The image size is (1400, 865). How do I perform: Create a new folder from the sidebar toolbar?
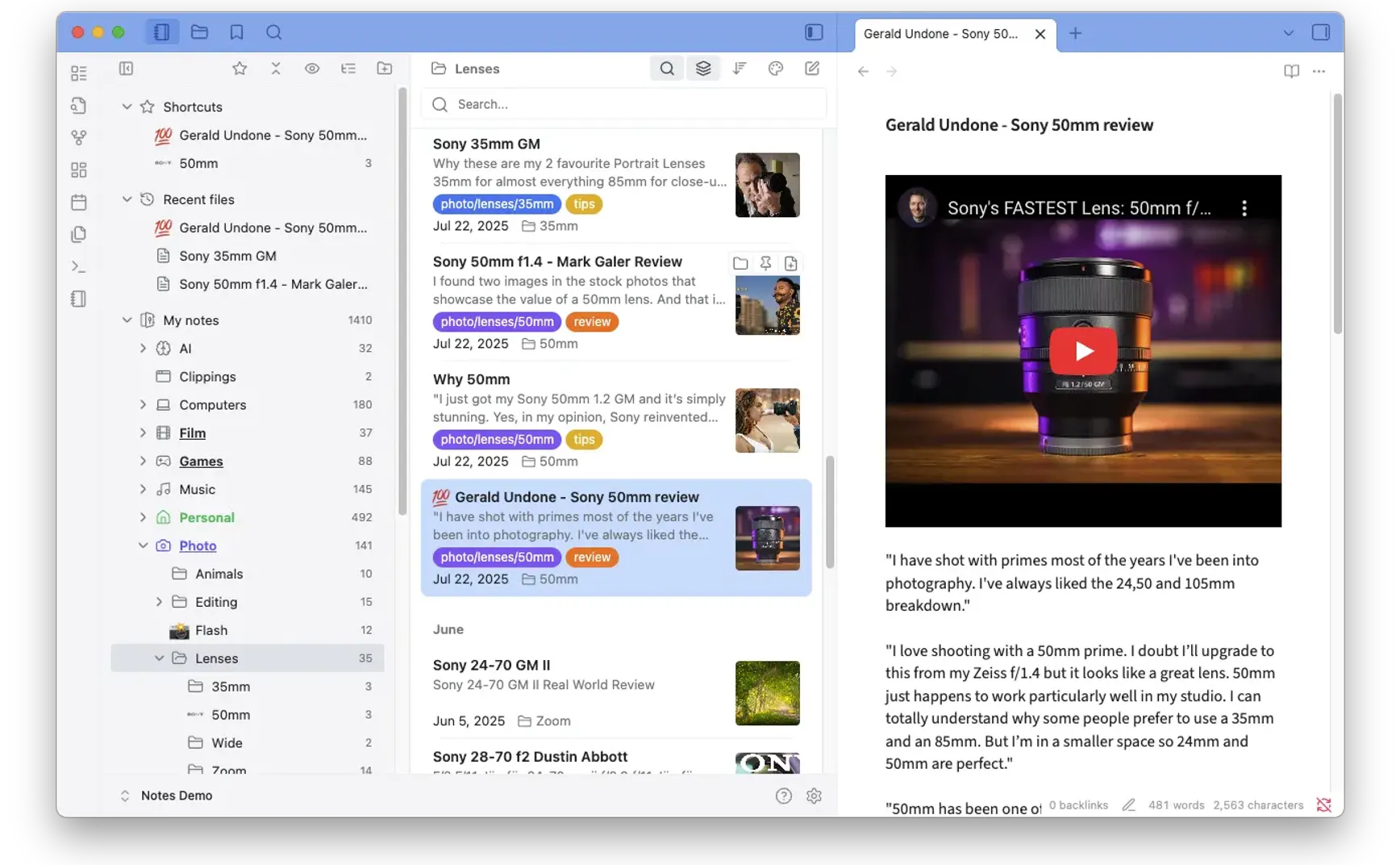(x=385, y=69)
